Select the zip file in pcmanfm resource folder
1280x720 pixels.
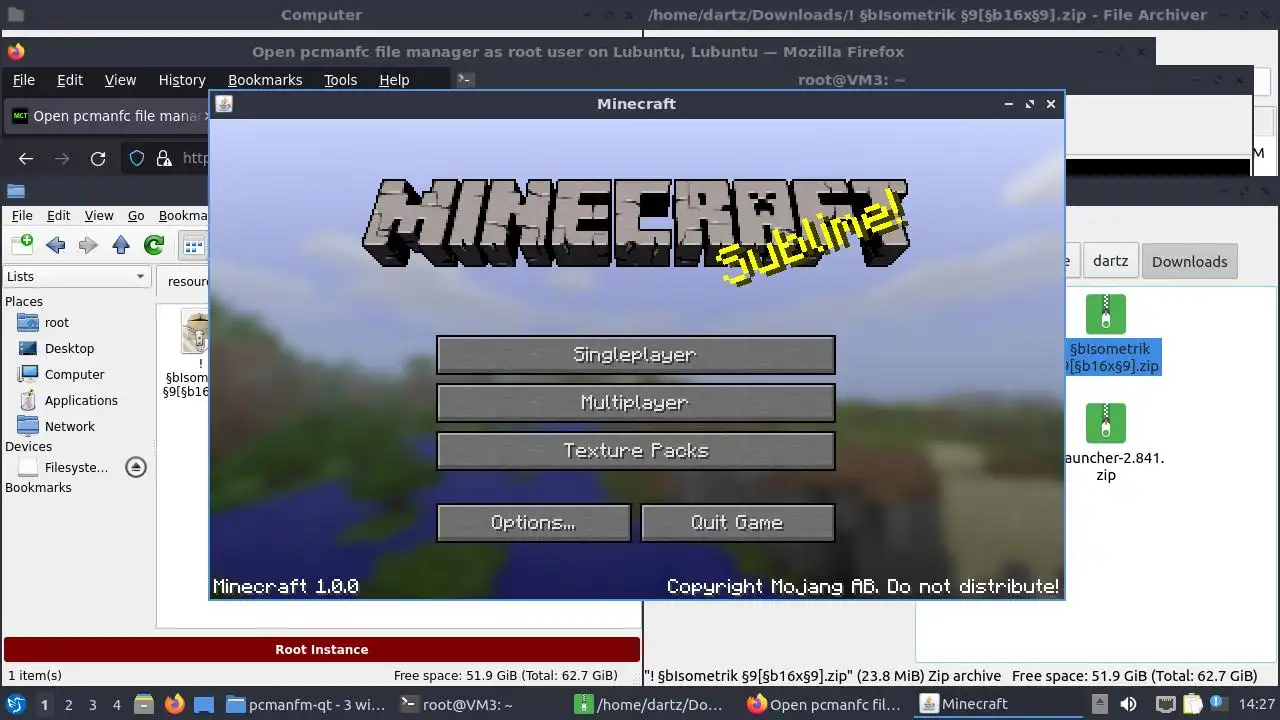[194, 332]
